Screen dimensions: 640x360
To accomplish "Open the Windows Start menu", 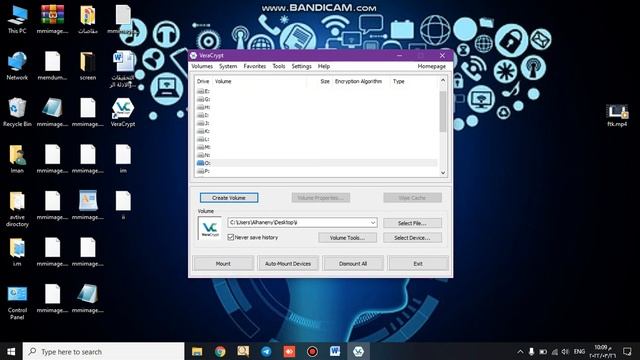I will [x=11, y=351].
